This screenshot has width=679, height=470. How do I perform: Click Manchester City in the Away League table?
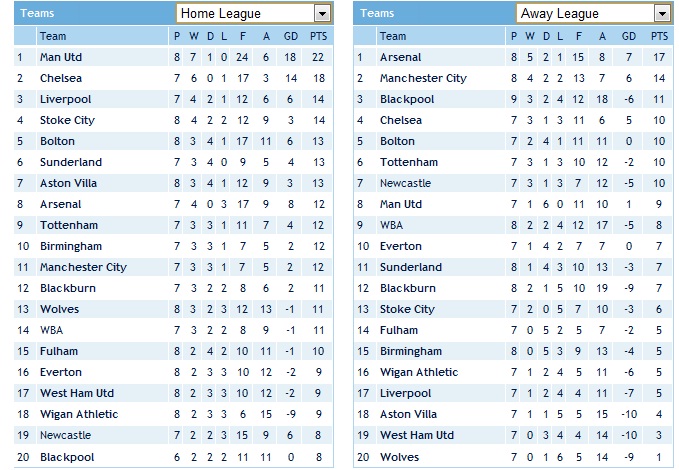point(424,78)
